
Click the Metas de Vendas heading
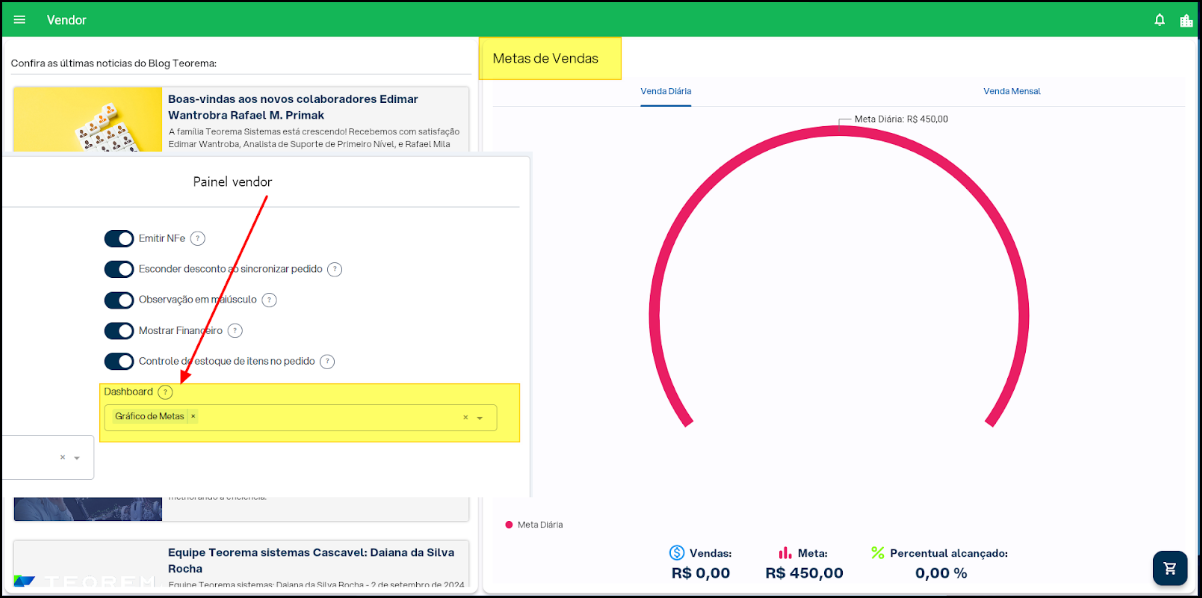[546, 58]
